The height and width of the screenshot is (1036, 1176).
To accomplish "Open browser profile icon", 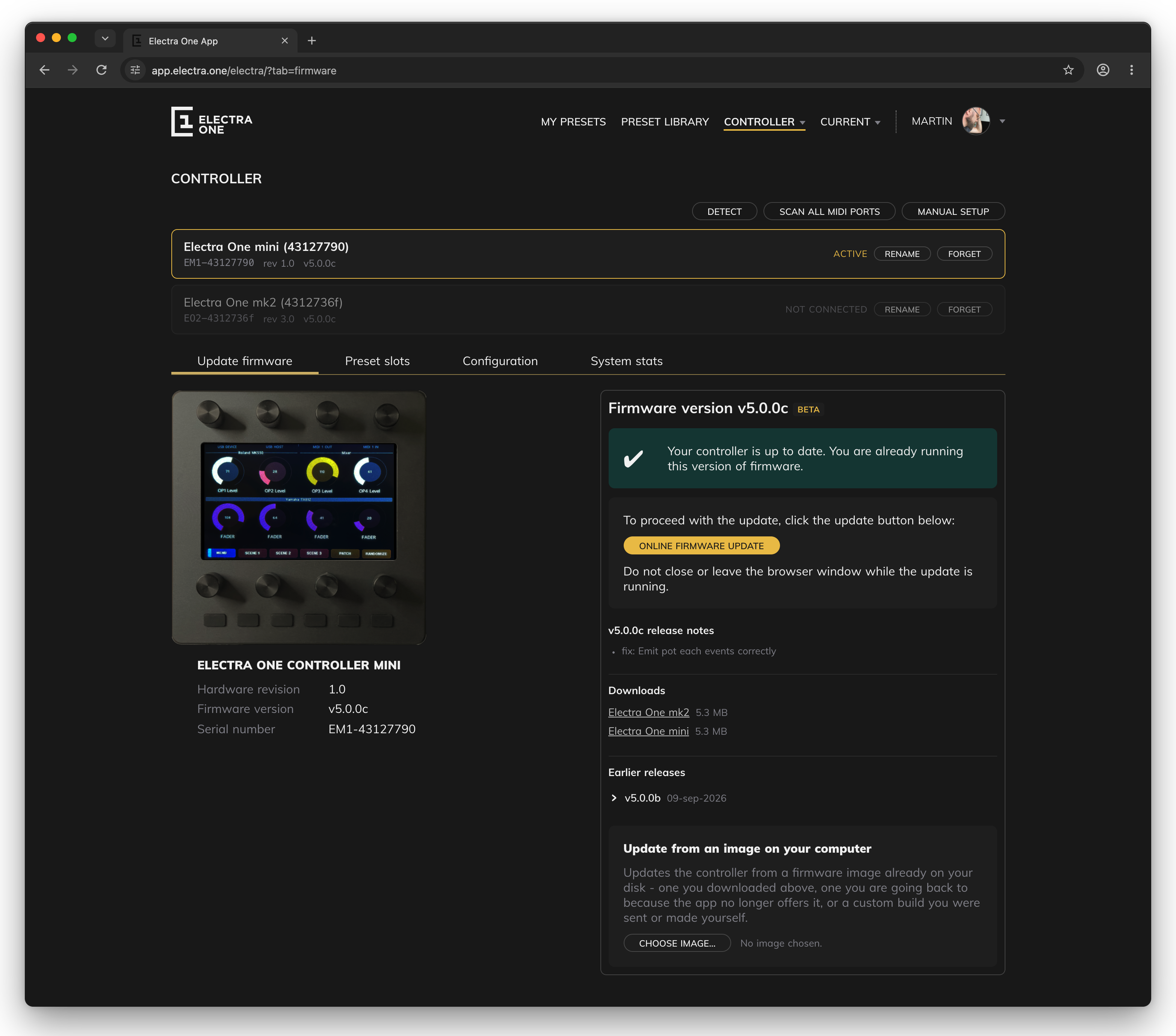I will tap(1103, 70).
